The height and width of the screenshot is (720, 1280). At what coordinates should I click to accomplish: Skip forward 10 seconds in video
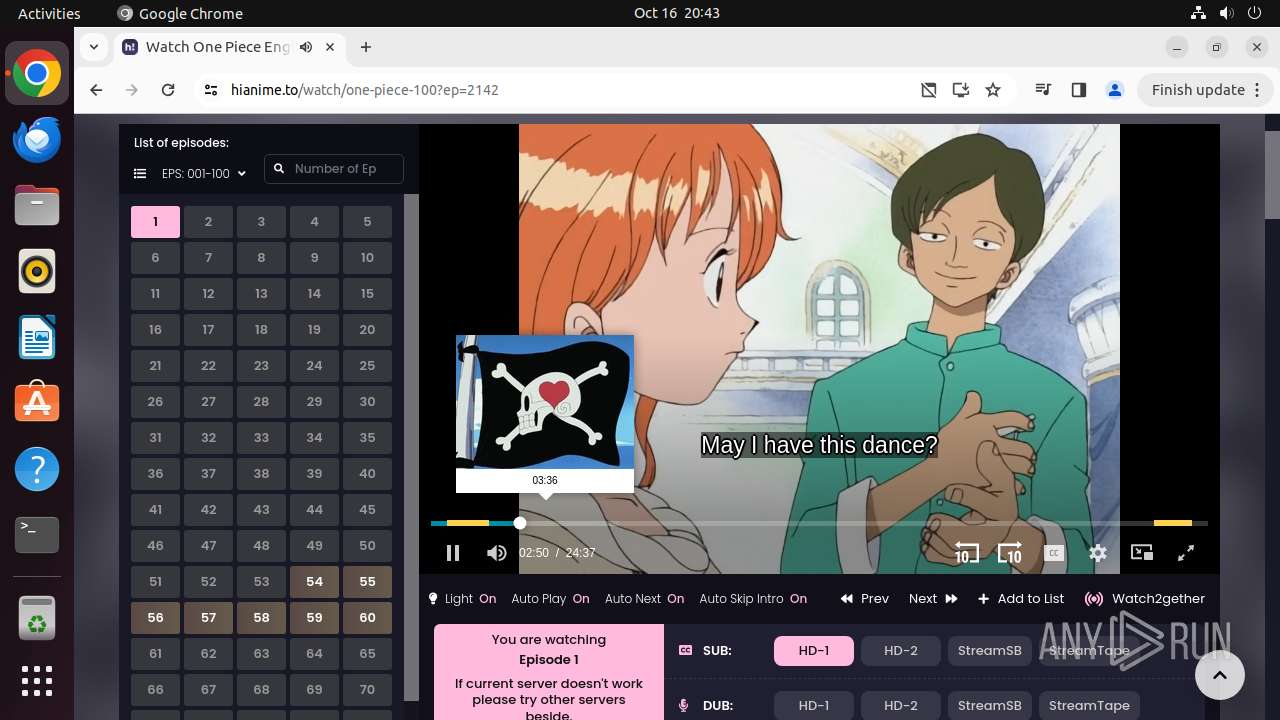(x=1010, y=553)
